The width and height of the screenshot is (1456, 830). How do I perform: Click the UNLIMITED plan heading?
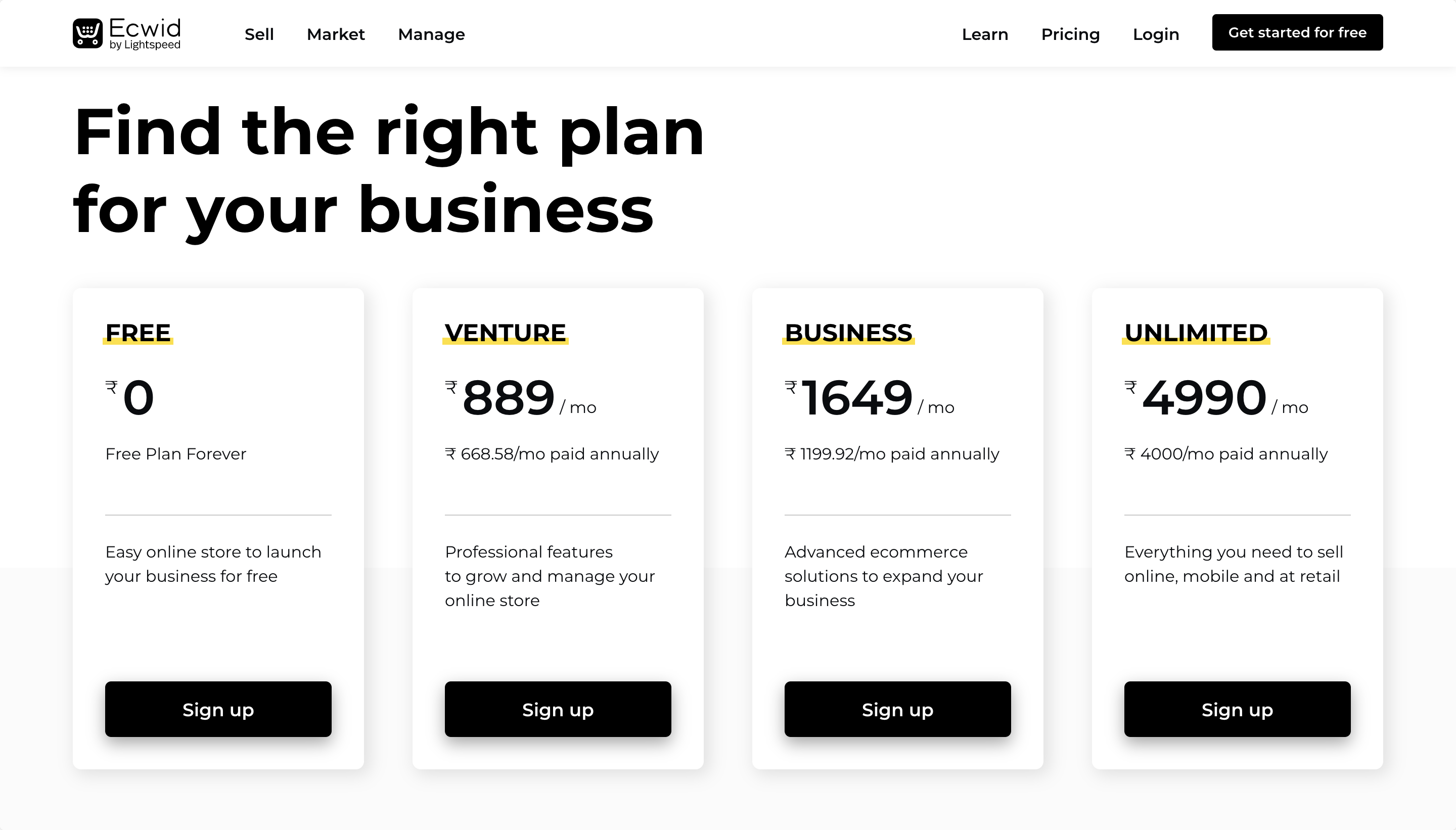1196,332
